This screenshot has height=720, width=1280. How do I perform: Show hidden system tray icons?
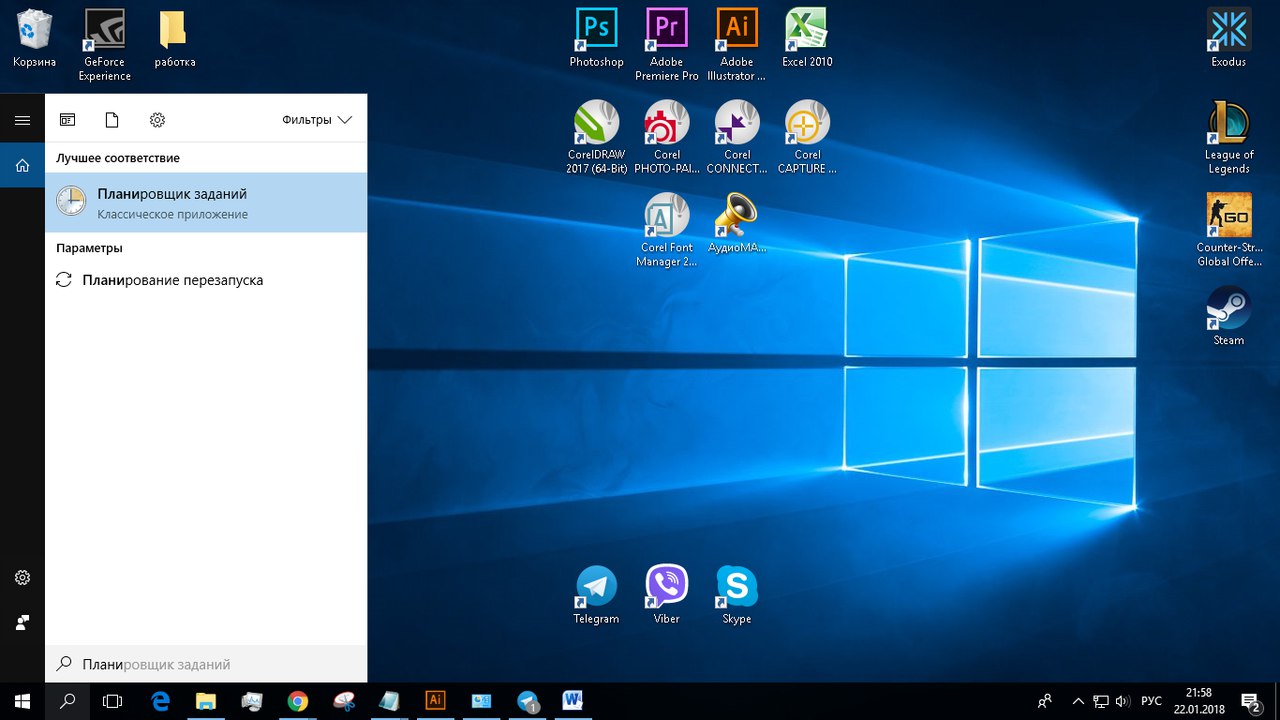coord(1078,701)
